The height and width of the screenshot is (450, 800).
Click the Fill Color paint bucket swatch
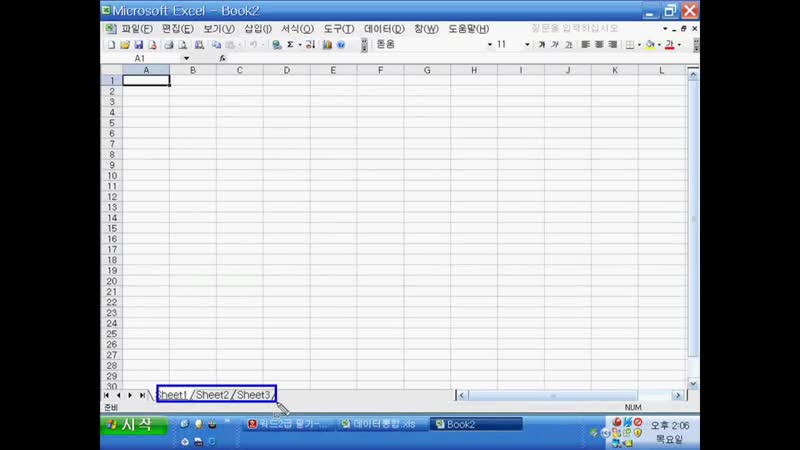[x=650, y=45]
